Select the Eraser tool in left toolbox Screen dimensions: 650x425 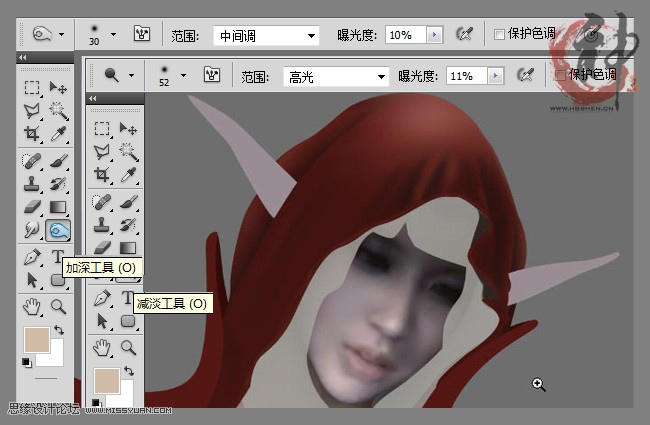(32, 206)
